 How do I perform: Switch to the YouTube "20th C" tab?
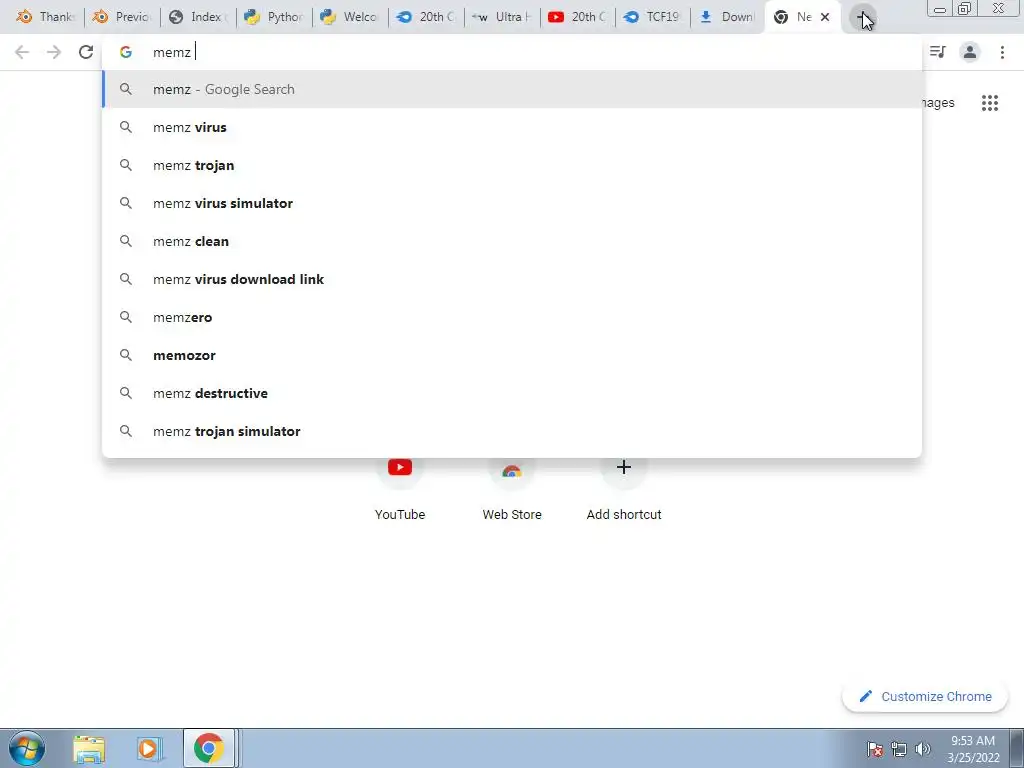(x=578, y=17)
